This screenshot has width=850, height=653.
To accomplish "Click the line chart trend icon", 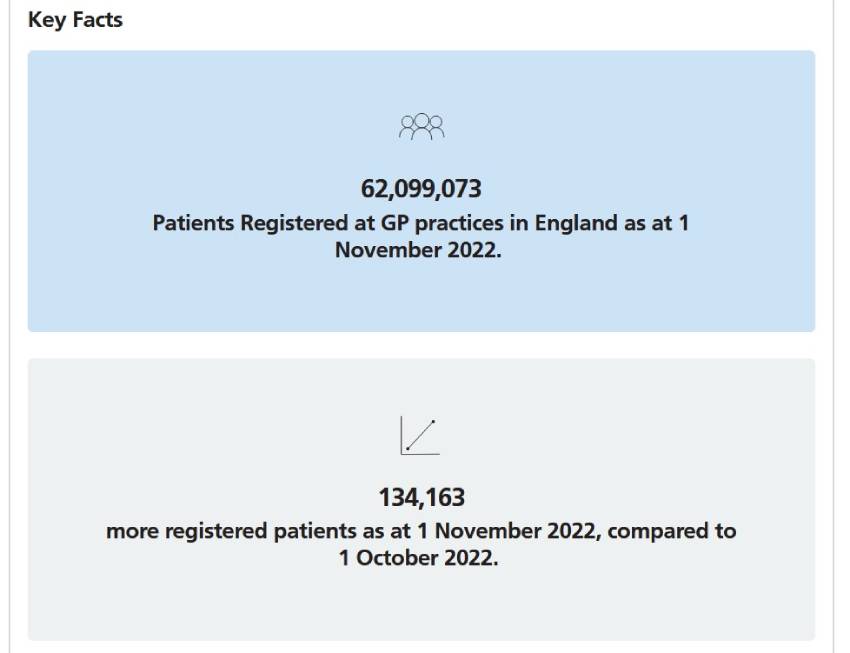I will (420, 435).
